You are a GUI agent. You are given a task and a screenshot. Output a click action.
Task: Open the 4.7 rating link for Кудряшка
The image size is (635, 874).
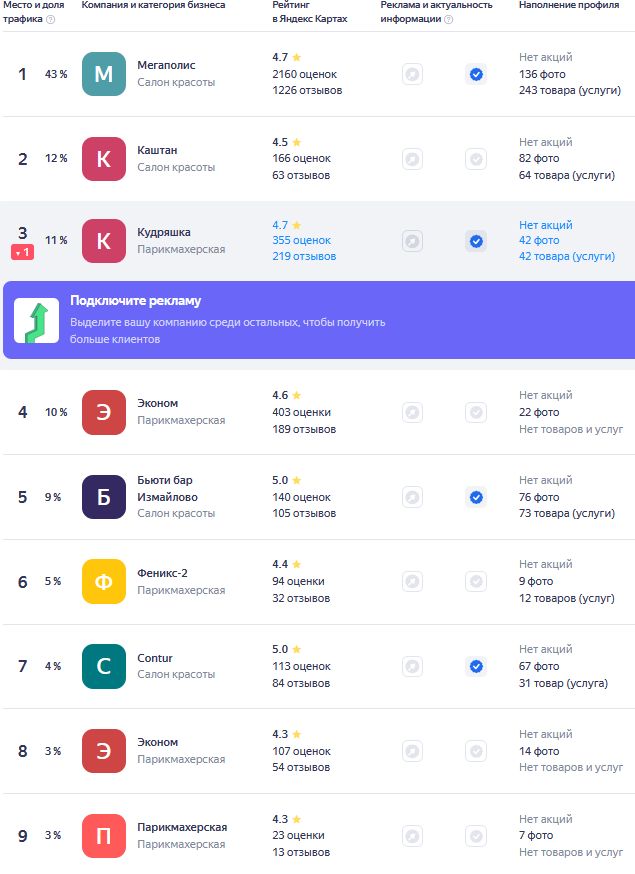click(287, 225)
